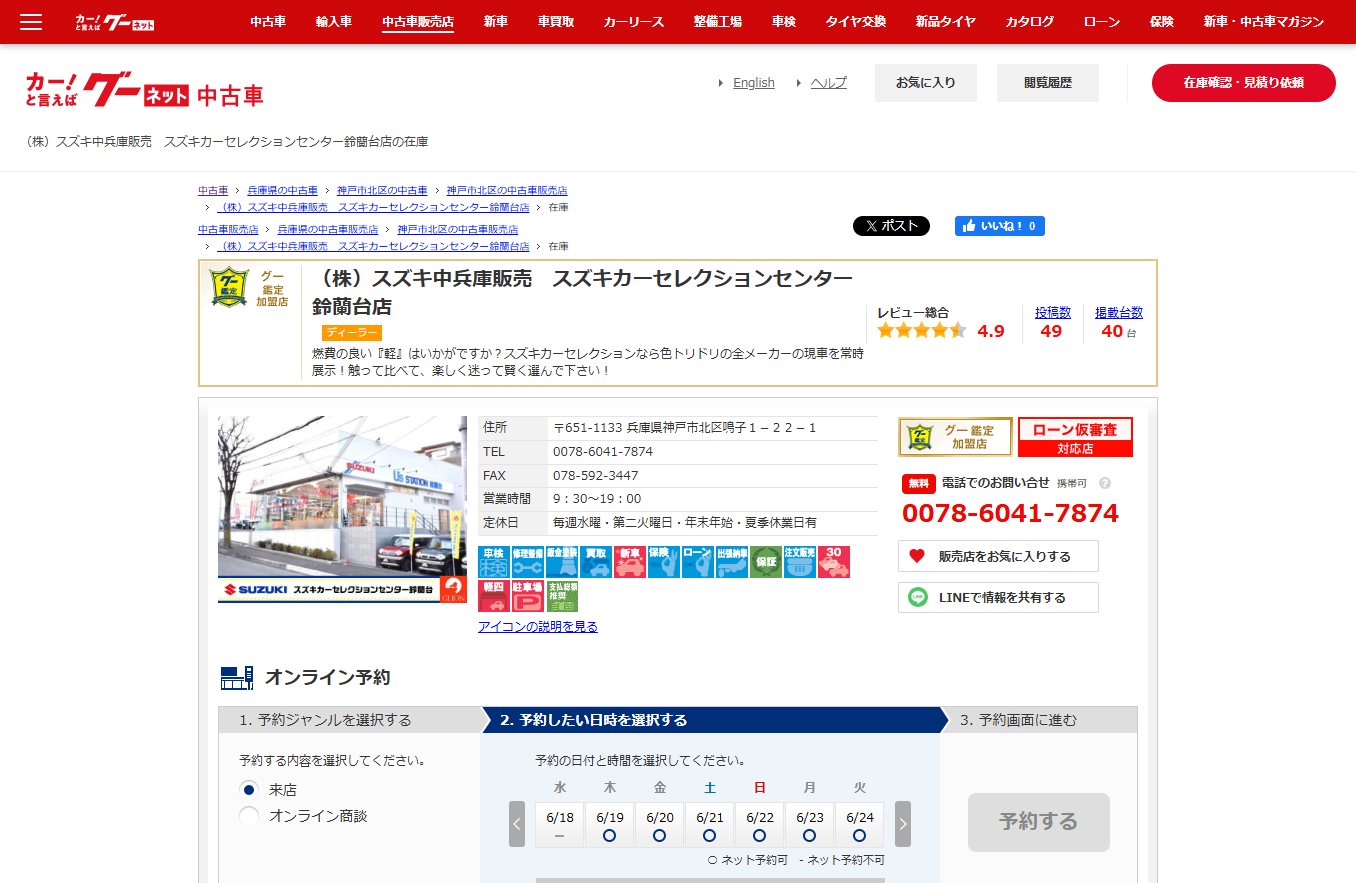
Task: Open the 掲載台数 link
Action: pos(1119,312)
